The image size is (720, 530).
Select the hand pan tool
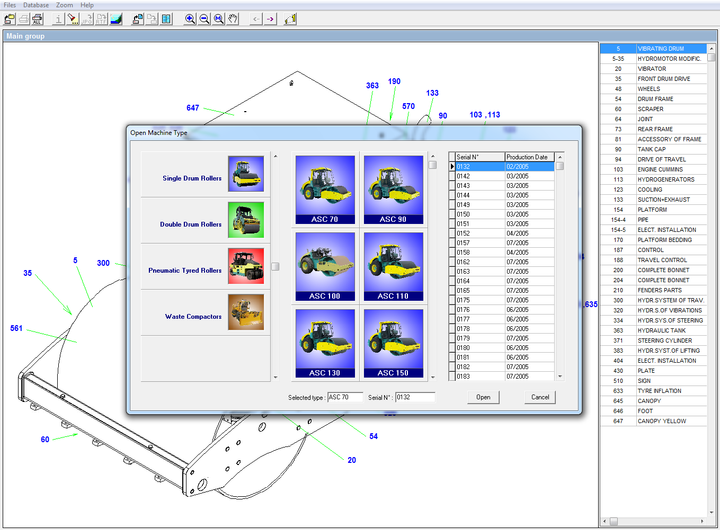(x=233, y=19)
